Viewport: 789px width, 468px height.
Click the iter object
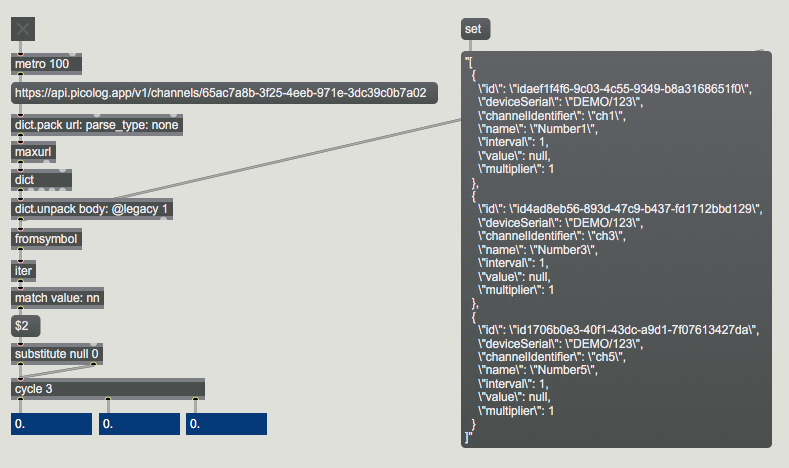click(24, 270)
